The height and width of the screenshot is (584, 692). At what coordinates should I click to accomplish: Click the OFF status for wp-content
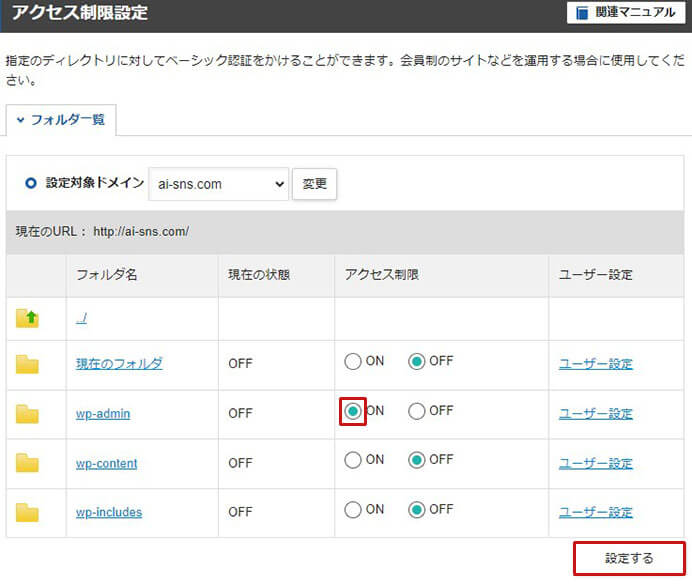(241, 463)
